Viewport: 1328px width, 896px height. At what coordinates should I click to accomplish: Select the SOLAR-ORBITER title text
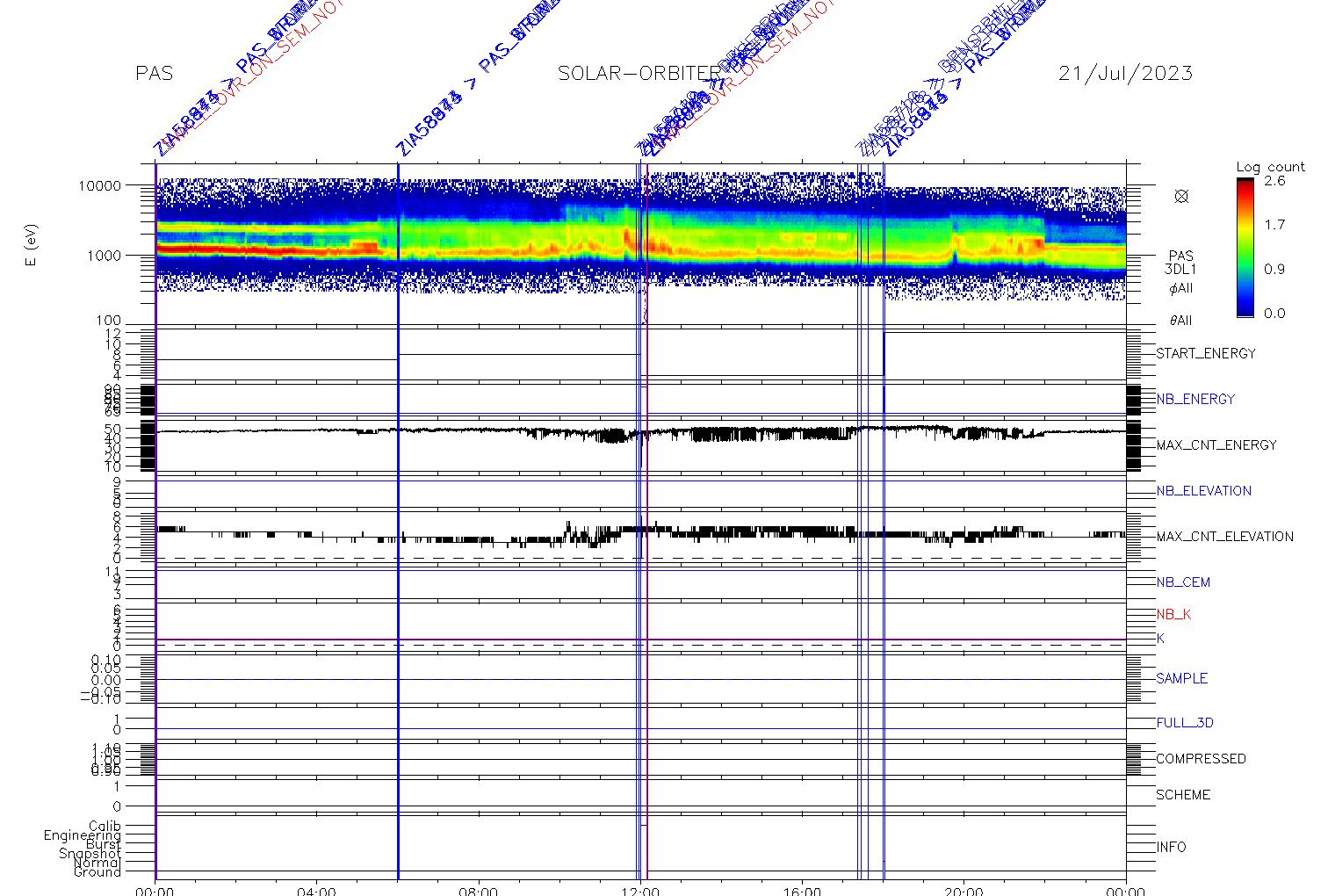point(639,74)
